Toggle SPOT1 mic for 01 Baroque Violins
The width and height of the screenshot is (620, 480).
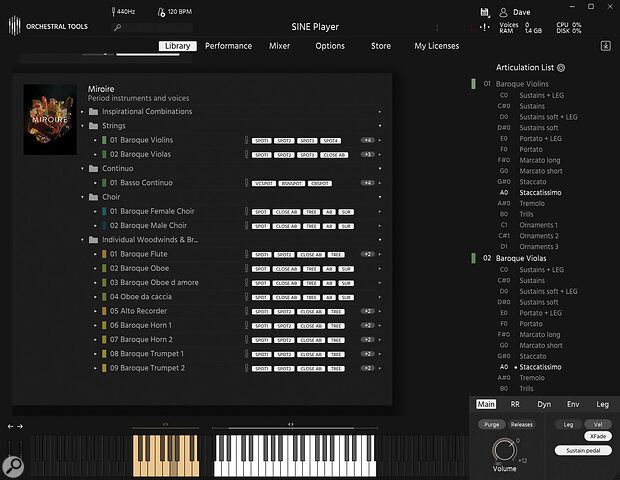(x=261, y=140)
